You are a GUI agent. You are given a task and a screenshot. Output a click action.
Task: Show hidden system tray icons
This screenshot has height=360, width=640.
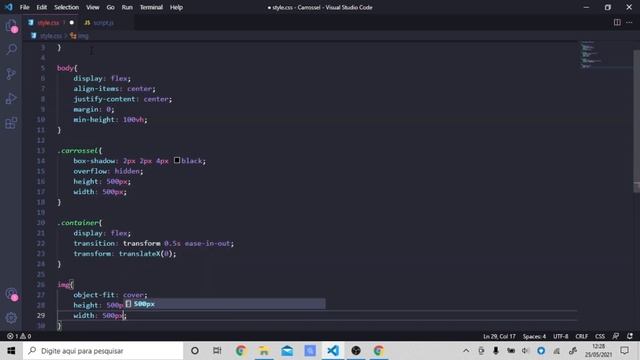(466, 351)
